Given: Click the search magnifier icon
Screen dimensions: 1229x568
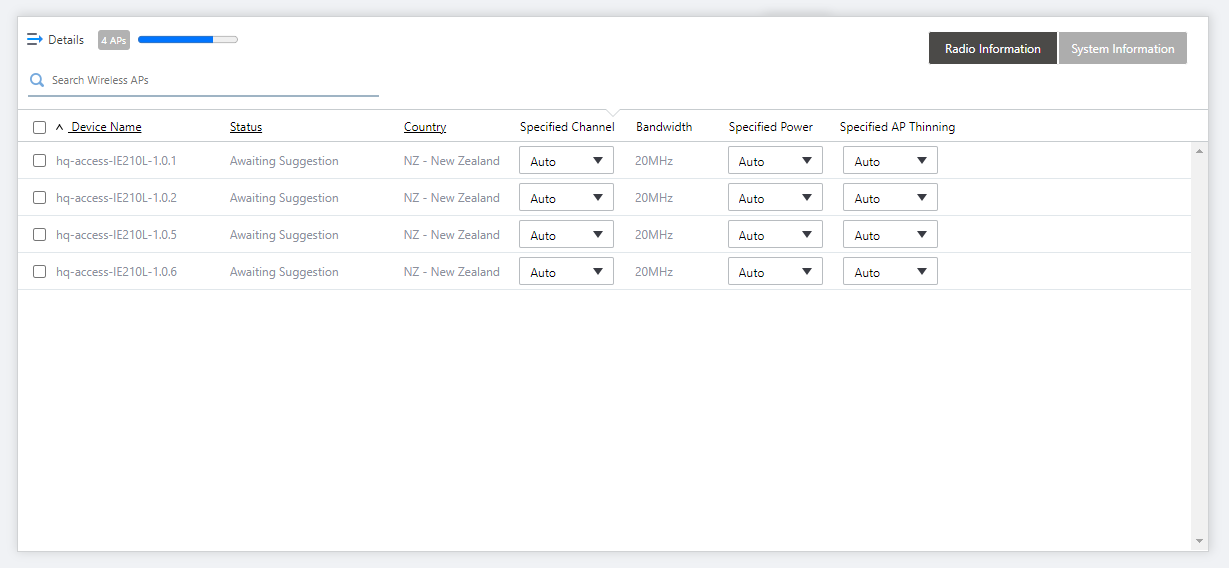Looking at the screenshot, I should click(x=37, y=80).
